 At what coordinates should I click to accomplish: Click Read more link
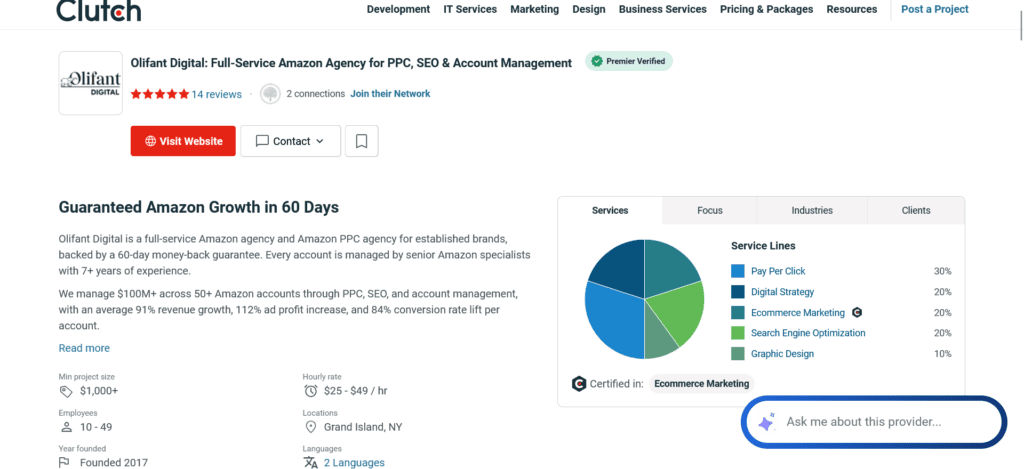tap(84, 348)
